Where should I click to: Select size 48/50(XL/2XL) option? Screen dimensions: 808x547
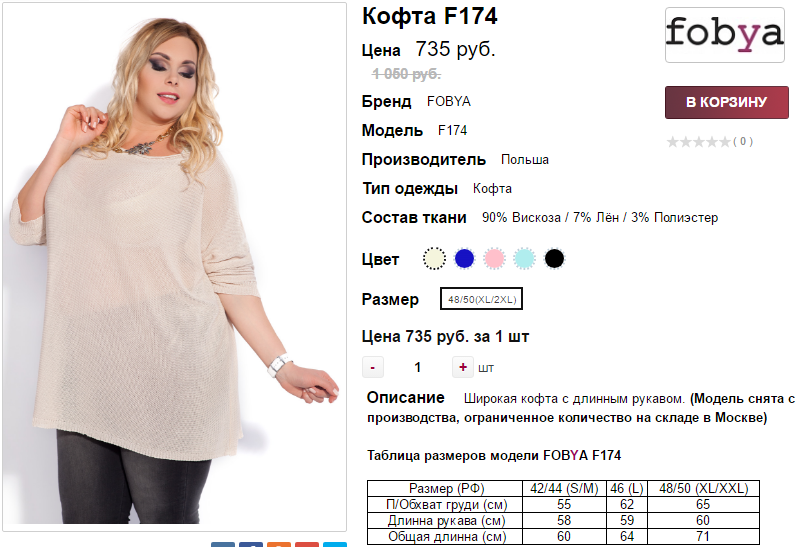[x=481, y=299]
